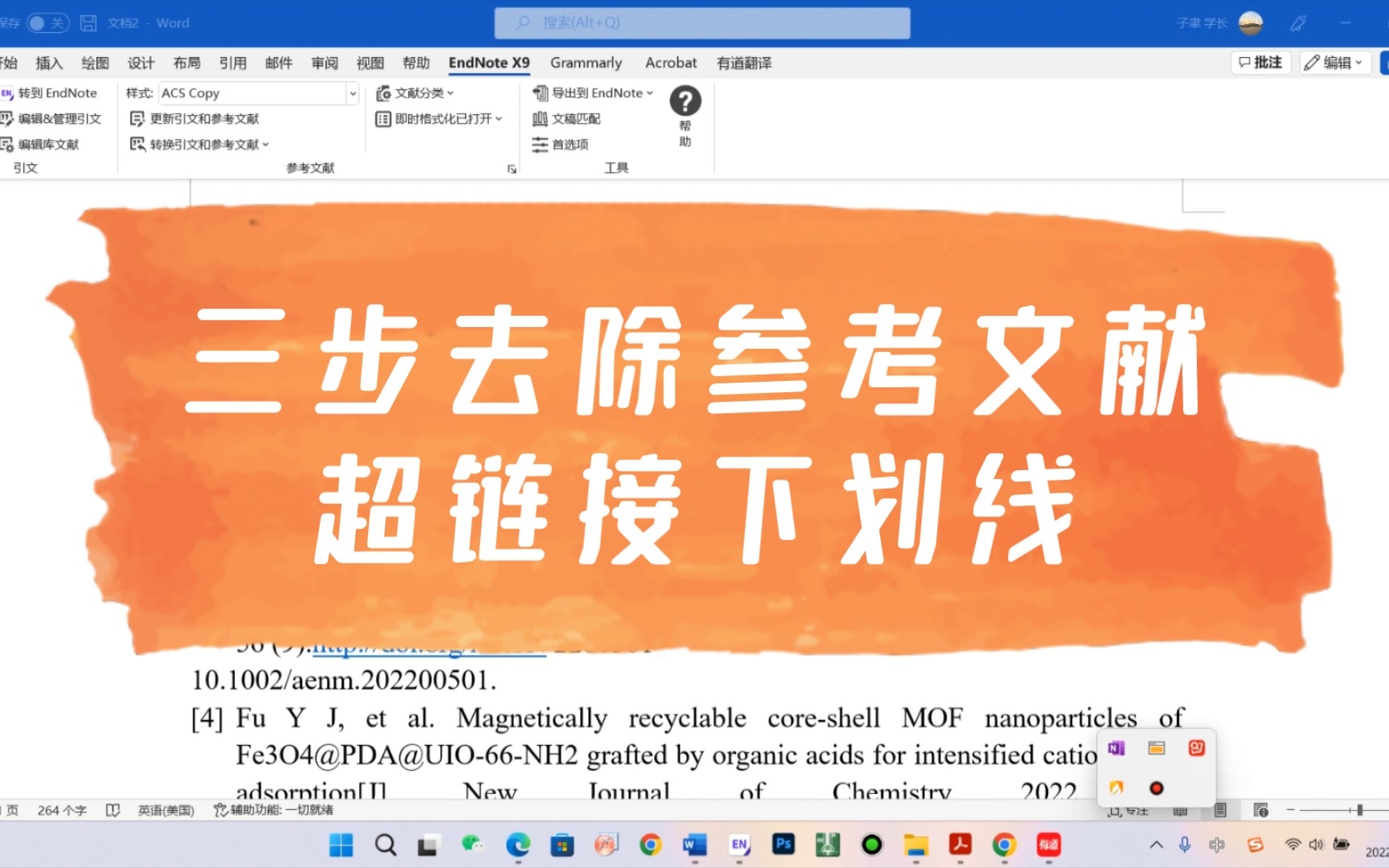Click the pen icon beside the account avatar
The height and width of the screenshot is (868, 1389).
(1298, 23)
